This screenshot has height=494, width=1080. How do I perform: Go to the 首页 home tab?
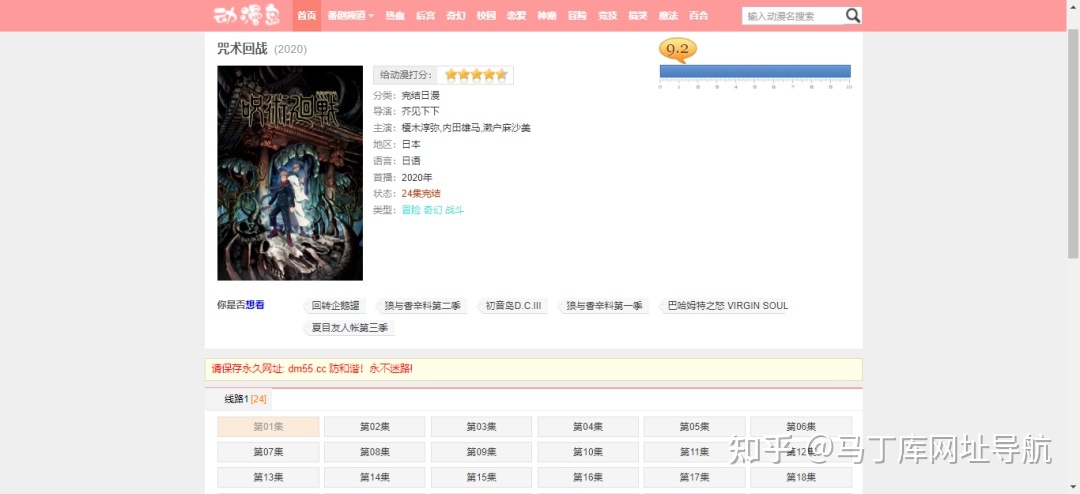click(x=306, y=16)
